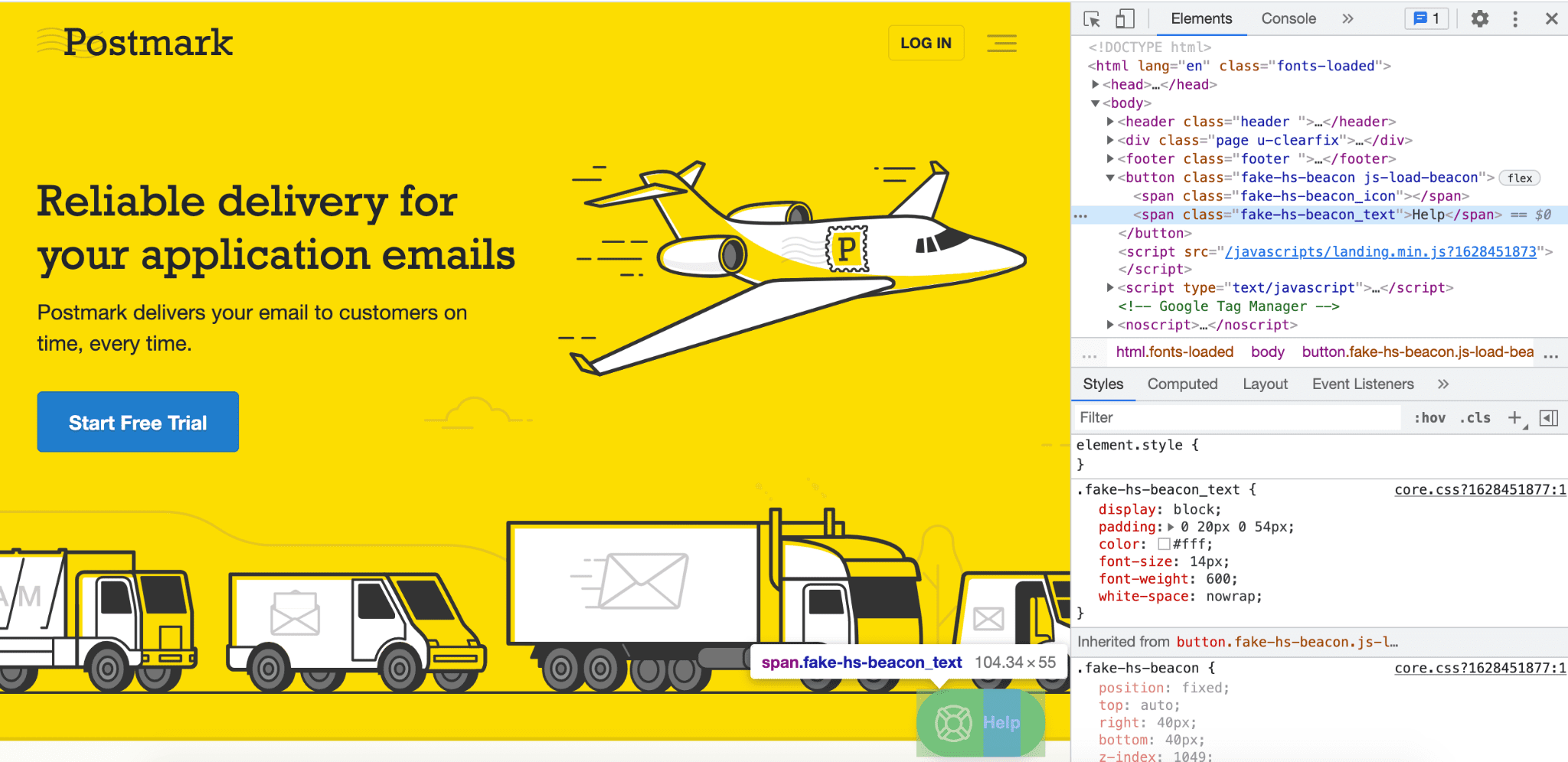Screen dimensions: 1568x762
Task: Open the core.css stylesheet link
Action: pyautogui.click(x=1478, y=489)
